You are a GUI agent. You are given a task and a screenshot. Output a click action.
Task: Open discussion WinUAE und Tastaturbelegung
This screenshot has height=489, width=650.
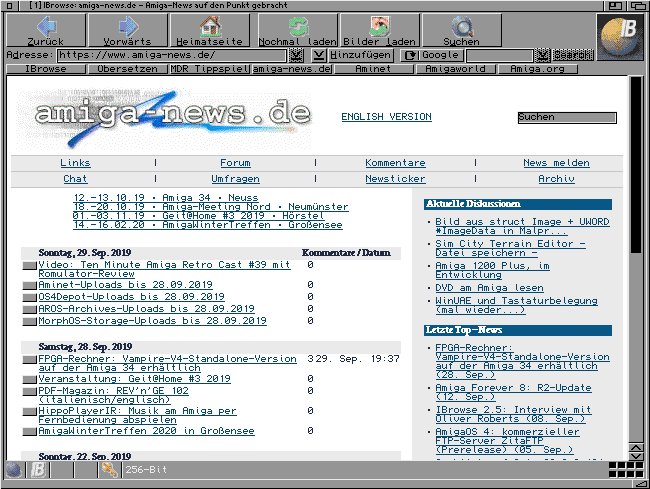pyautogui.click(x=516, y=305)
